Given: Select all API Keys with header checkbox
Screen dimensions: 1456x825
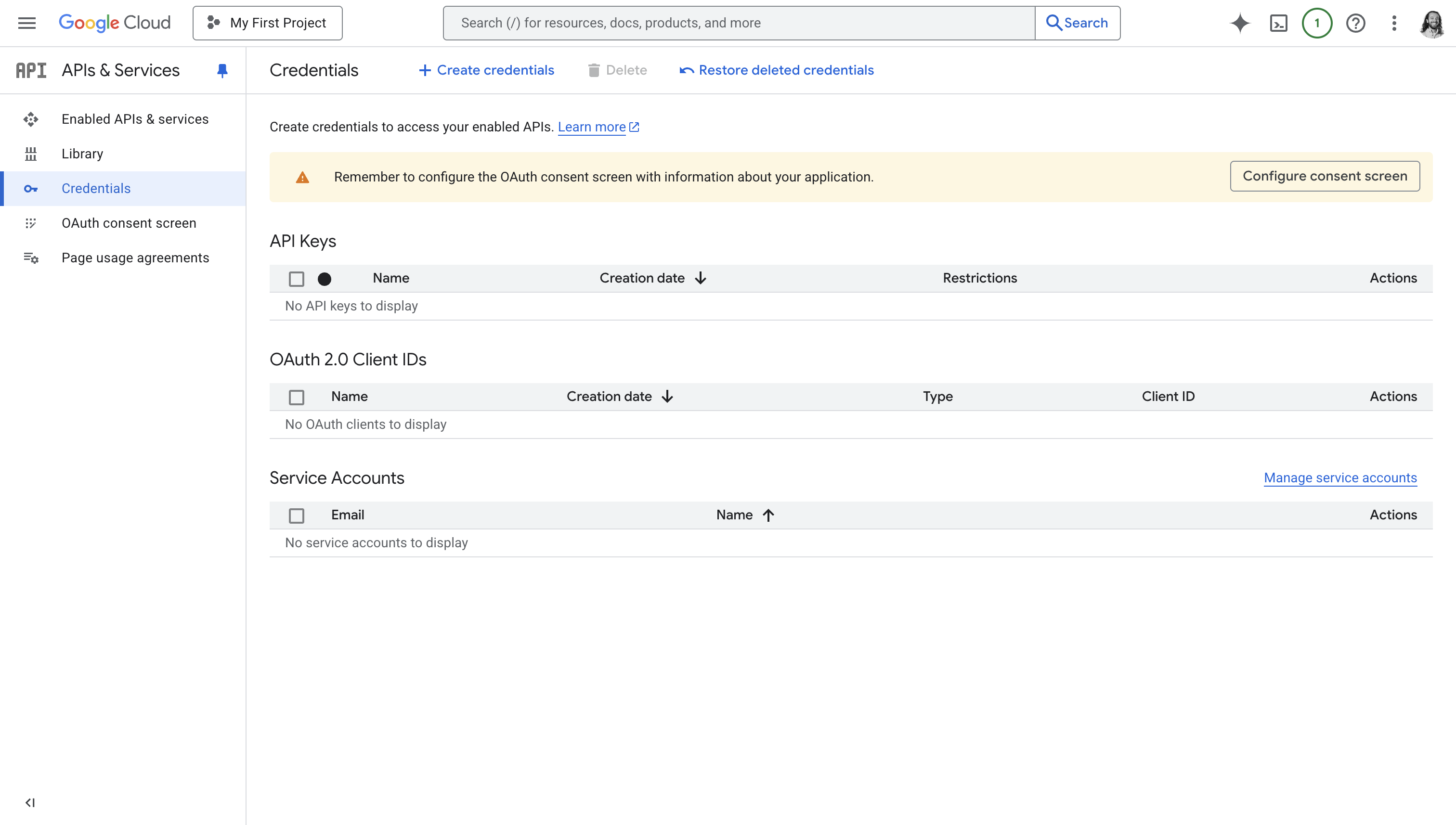Looking at the screenshot, I should pyautogui.click(x=297, y=279).
